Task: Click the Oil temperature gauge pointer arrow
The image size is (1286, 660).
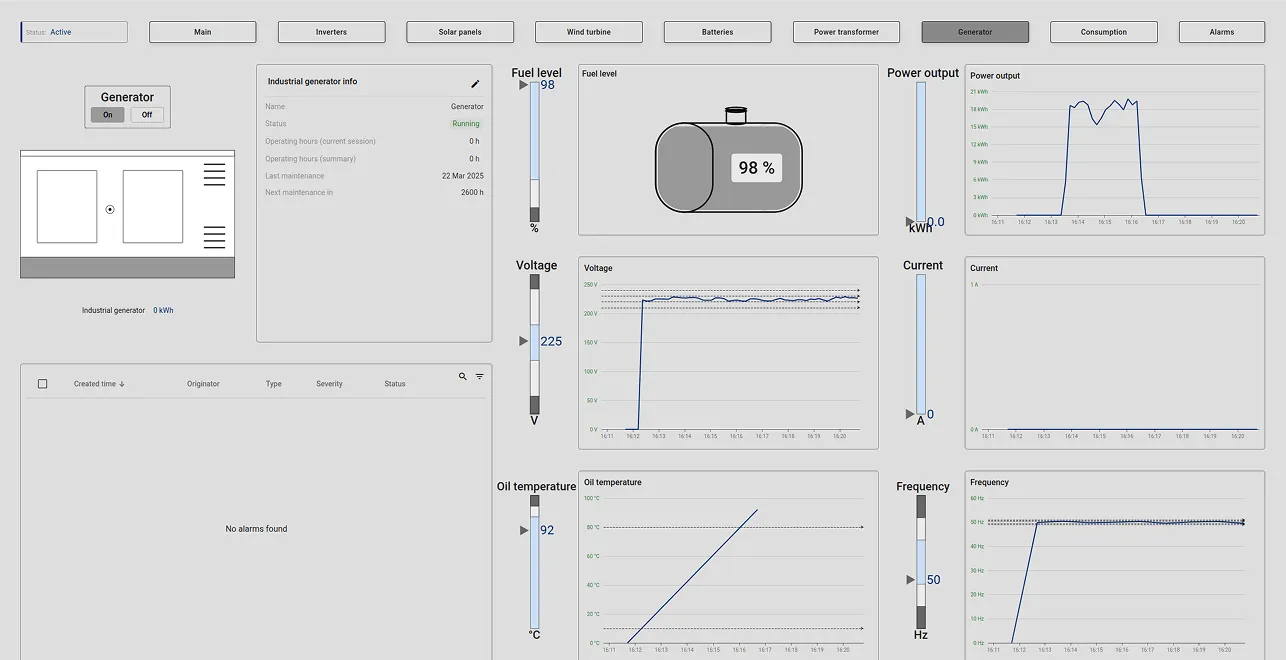Action: click(x=524, y=530)
